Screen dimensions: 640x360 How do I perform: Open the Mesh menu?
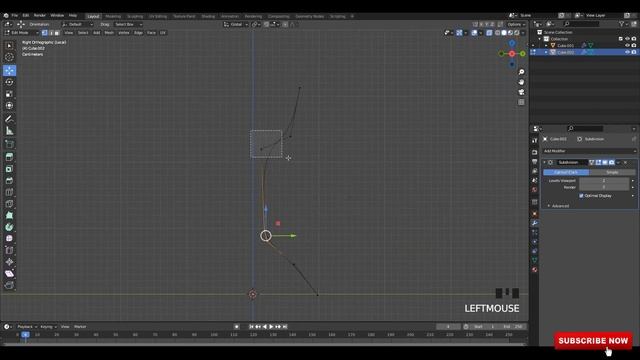109,33
